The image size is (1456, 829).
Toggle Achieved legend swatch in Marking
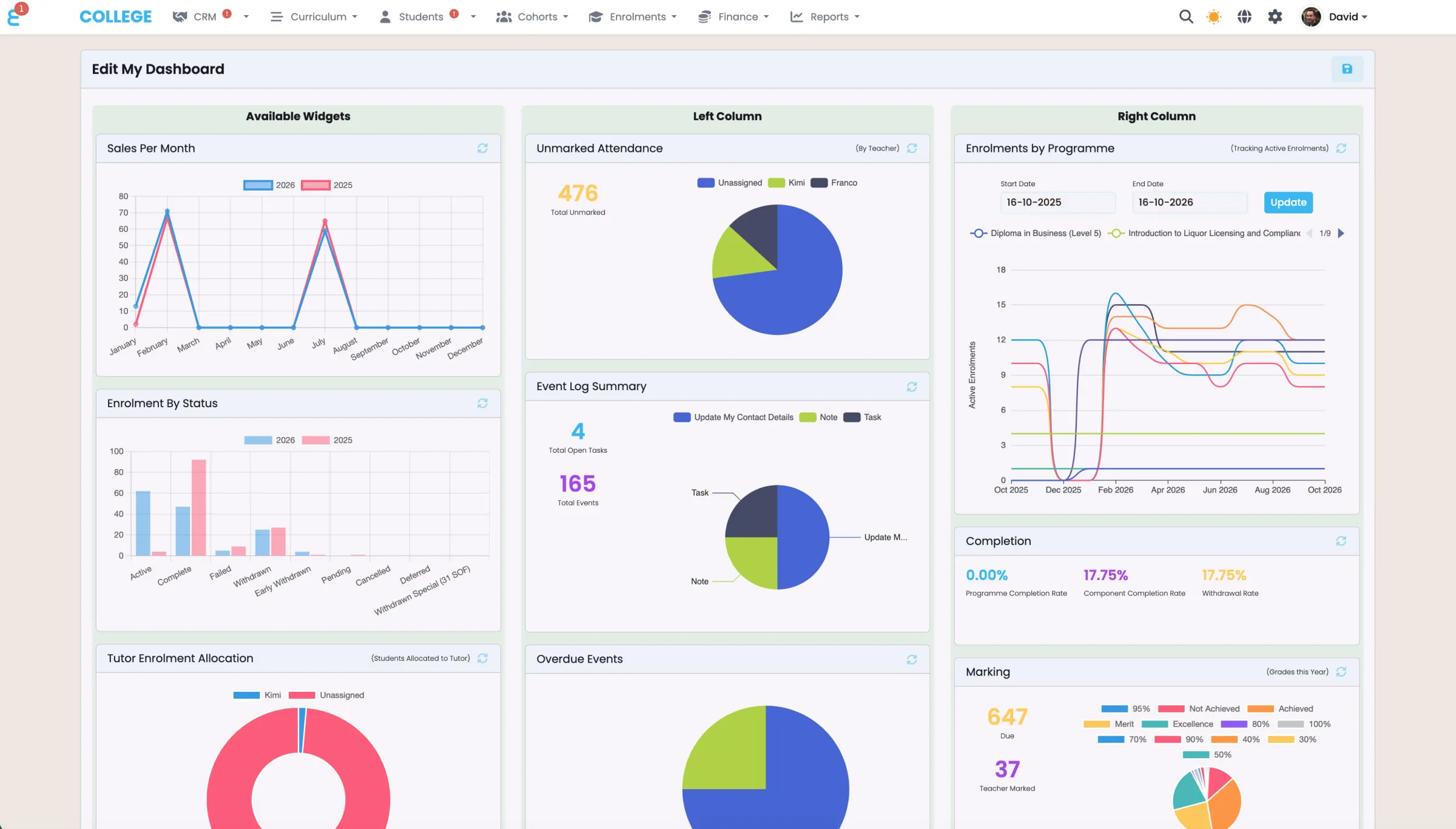pos(1260,708)
